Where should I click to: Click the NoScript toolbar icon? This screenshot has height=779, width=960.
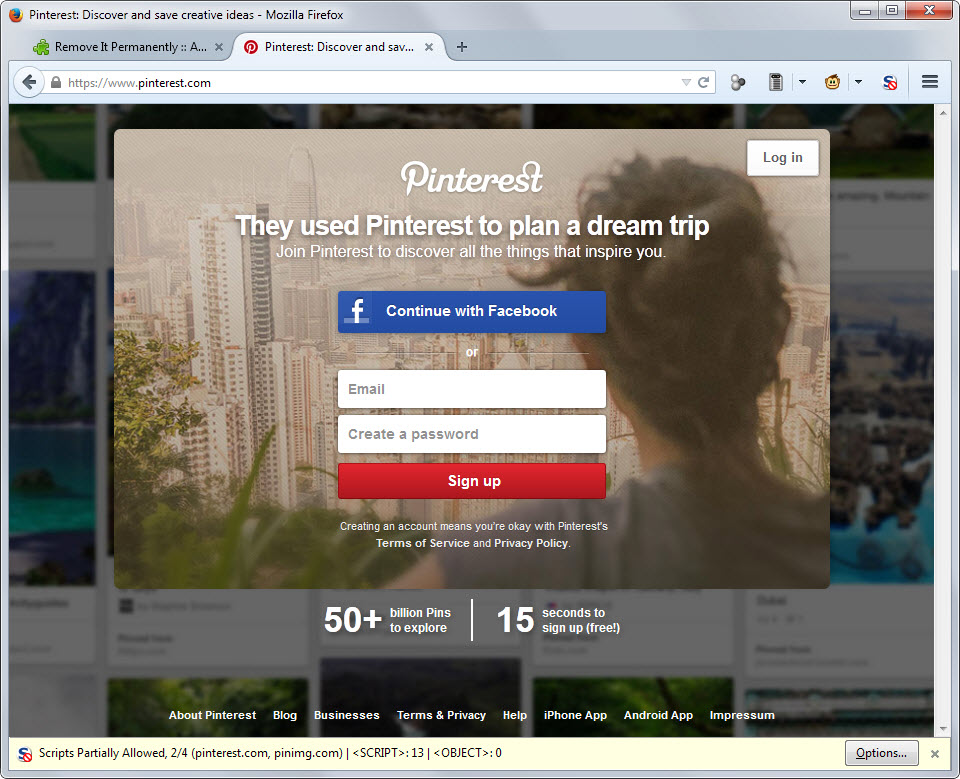[890, 82]
